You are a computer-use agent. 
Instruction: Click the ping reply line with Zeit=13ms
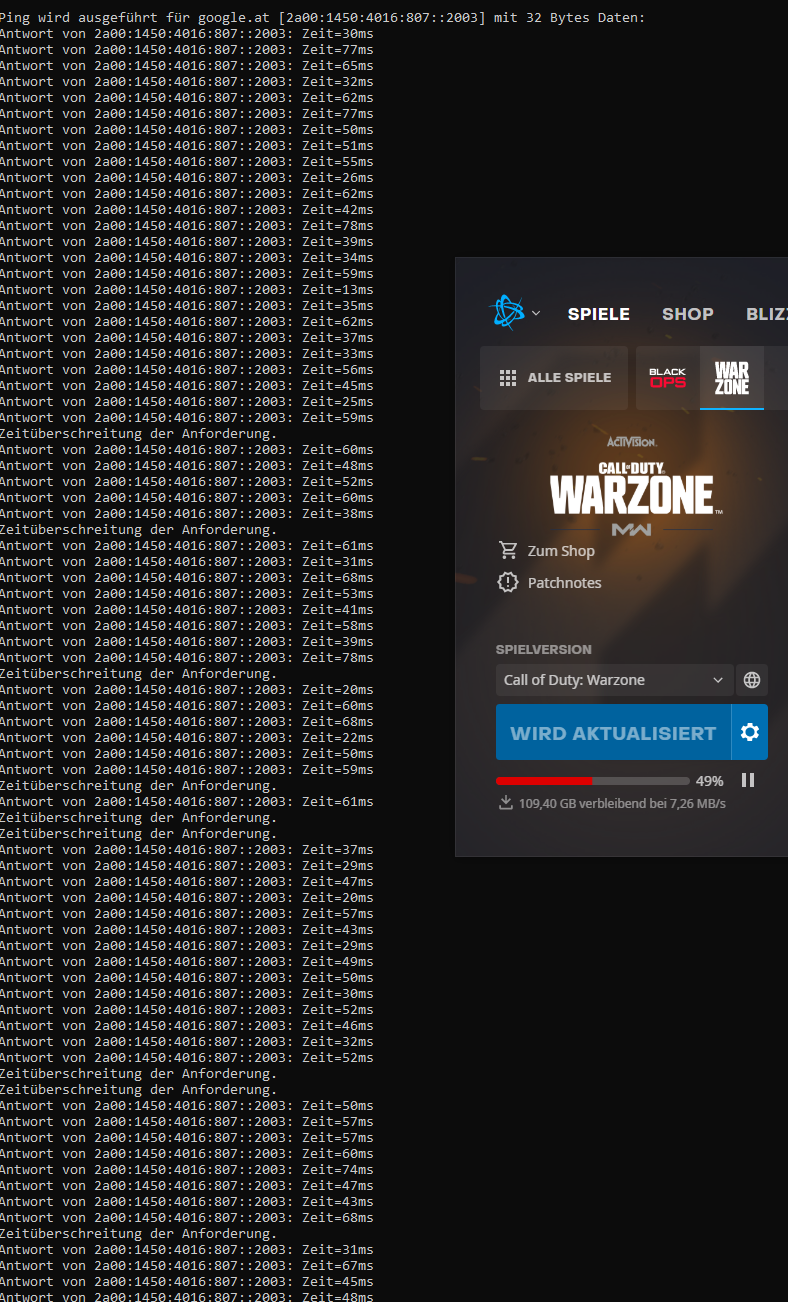tap(187, 289)
